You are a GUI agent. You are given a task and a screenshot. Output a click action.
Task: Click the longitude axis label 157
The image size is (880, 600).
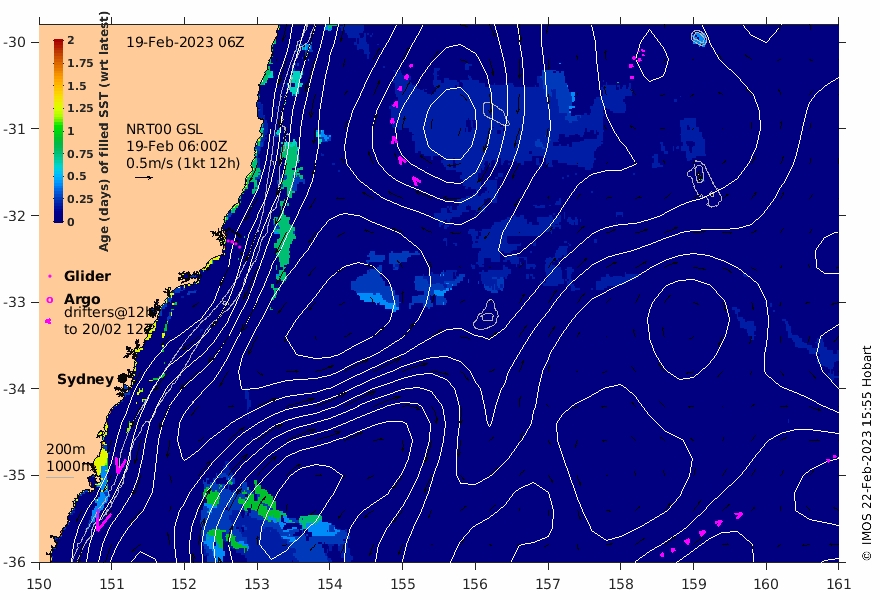(548, 584)
